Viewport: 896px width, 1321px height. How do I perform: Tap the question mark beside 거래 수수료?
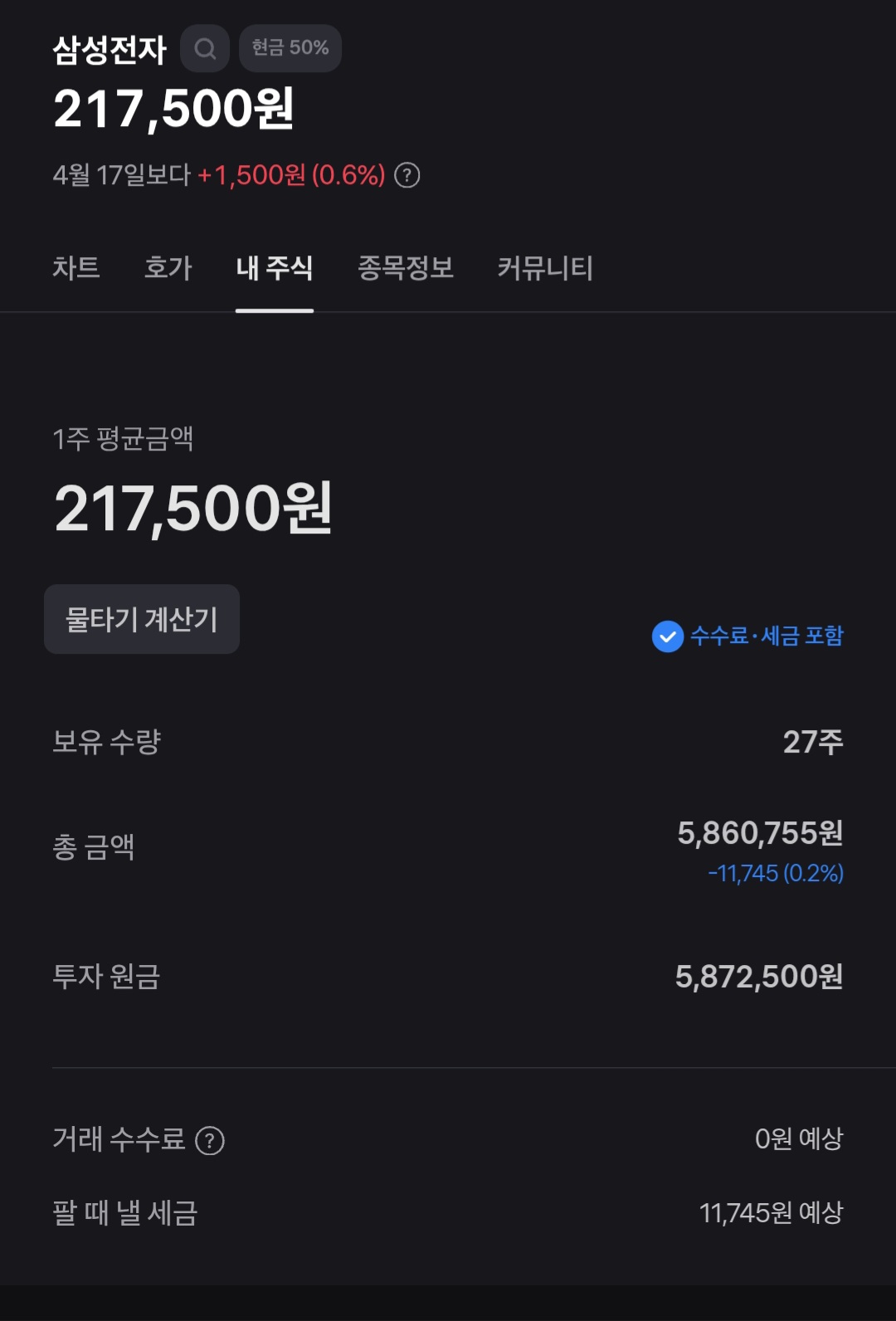coord(210,1141)
